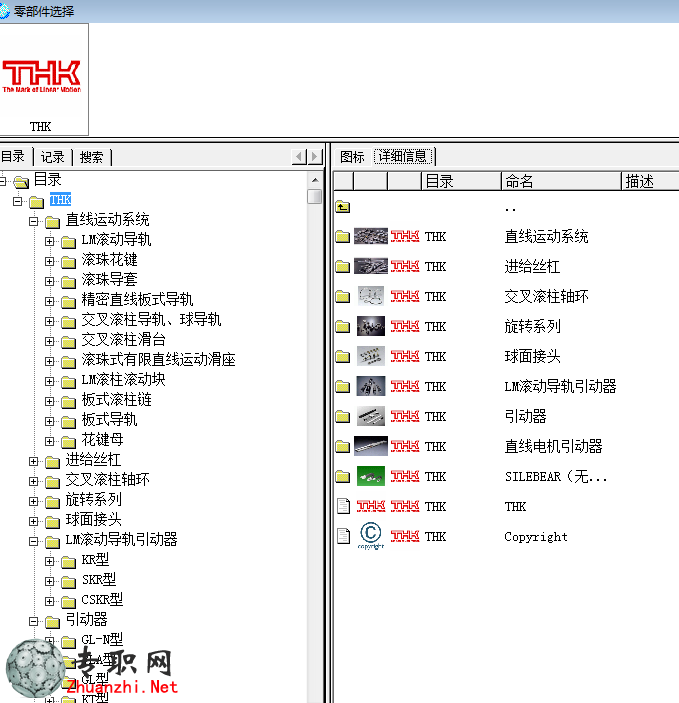Click the 直线电机引动器 product thumbnail in list
Screen dimensions: 679x703
click(x=370, y=446)
